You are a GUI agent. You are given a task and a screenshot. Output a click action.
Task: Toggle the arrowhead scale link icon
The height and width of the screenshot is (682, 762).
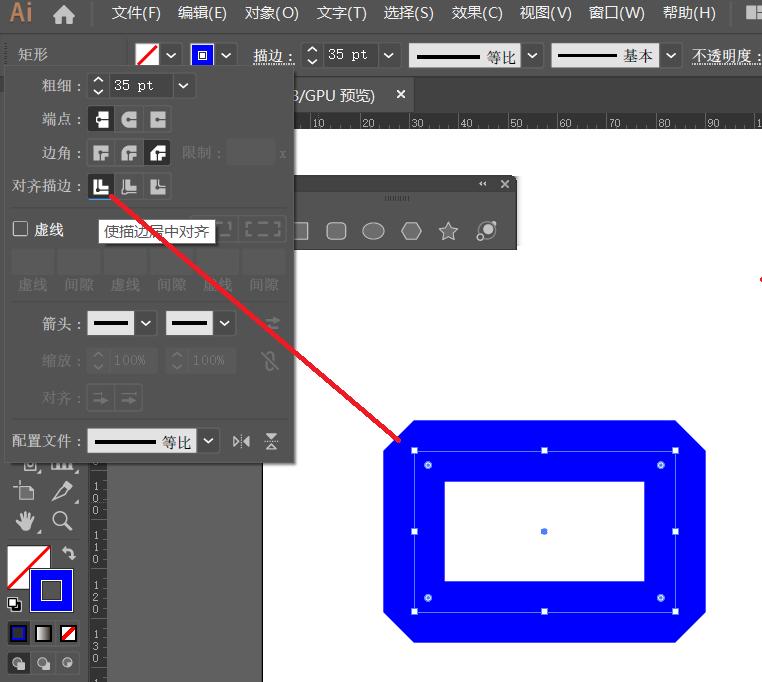tap(270, 361)
